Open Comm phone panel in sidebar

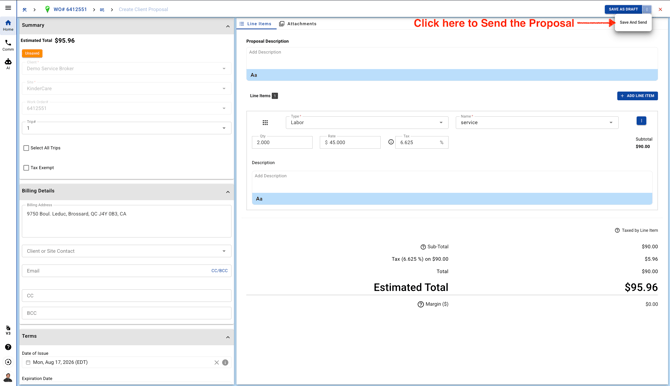pyautogui.click(x=8, y=45)
